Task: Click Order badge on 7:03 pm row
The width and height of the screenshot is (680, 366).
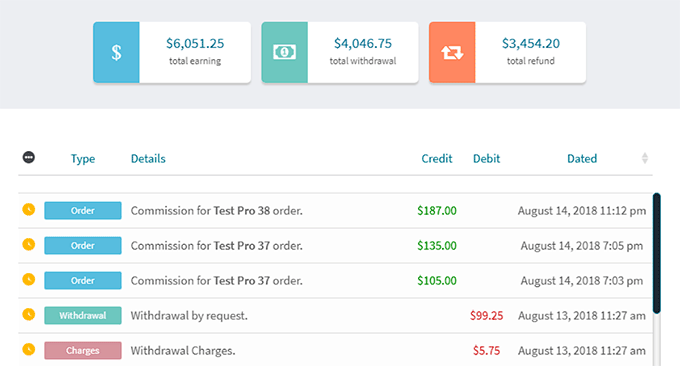Action: click(83, 281)
